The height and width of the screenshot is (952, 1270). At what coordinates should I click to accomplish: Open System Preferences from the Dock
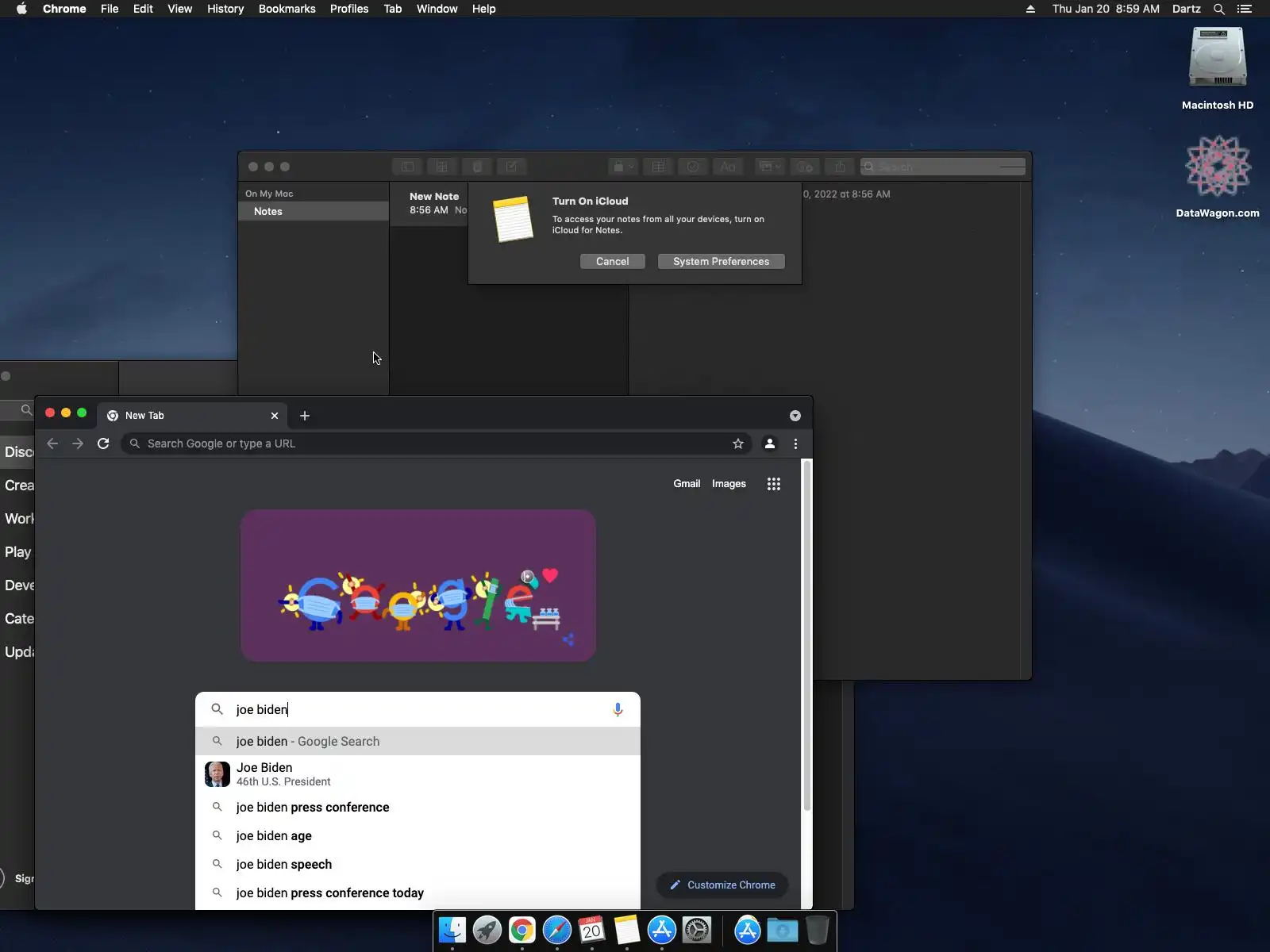tap(697, 930)
